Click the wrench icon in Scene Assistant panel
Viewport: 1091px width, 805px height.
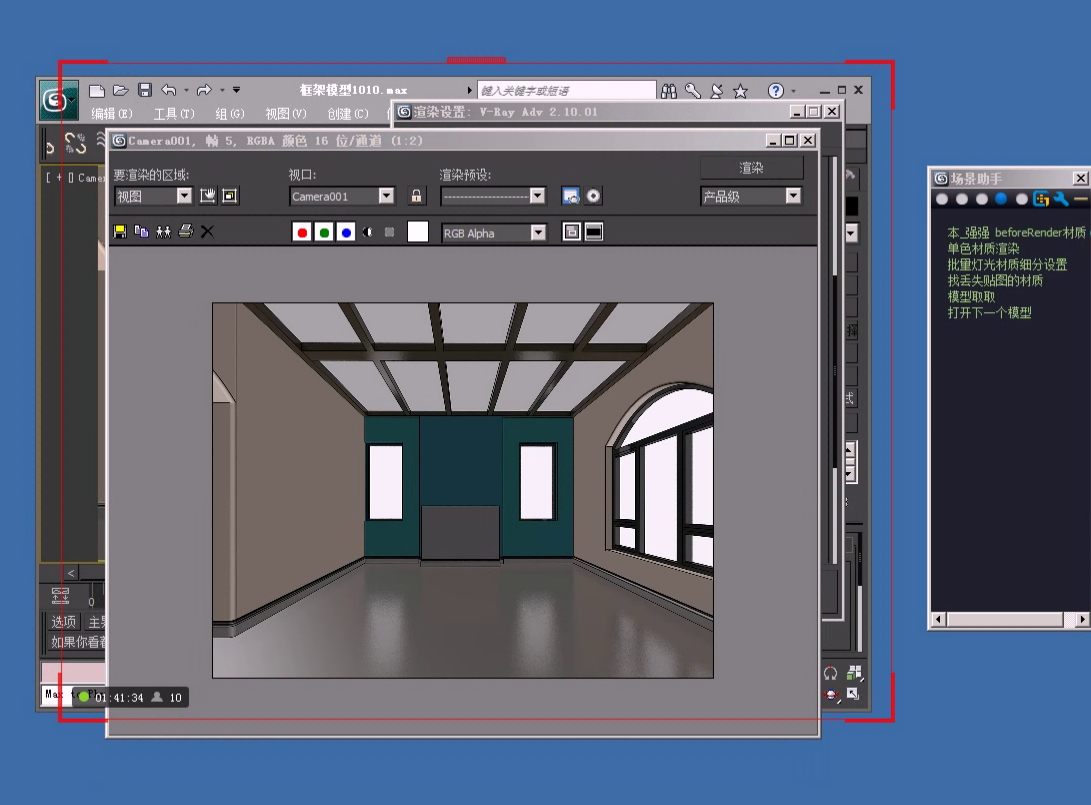1061,199
